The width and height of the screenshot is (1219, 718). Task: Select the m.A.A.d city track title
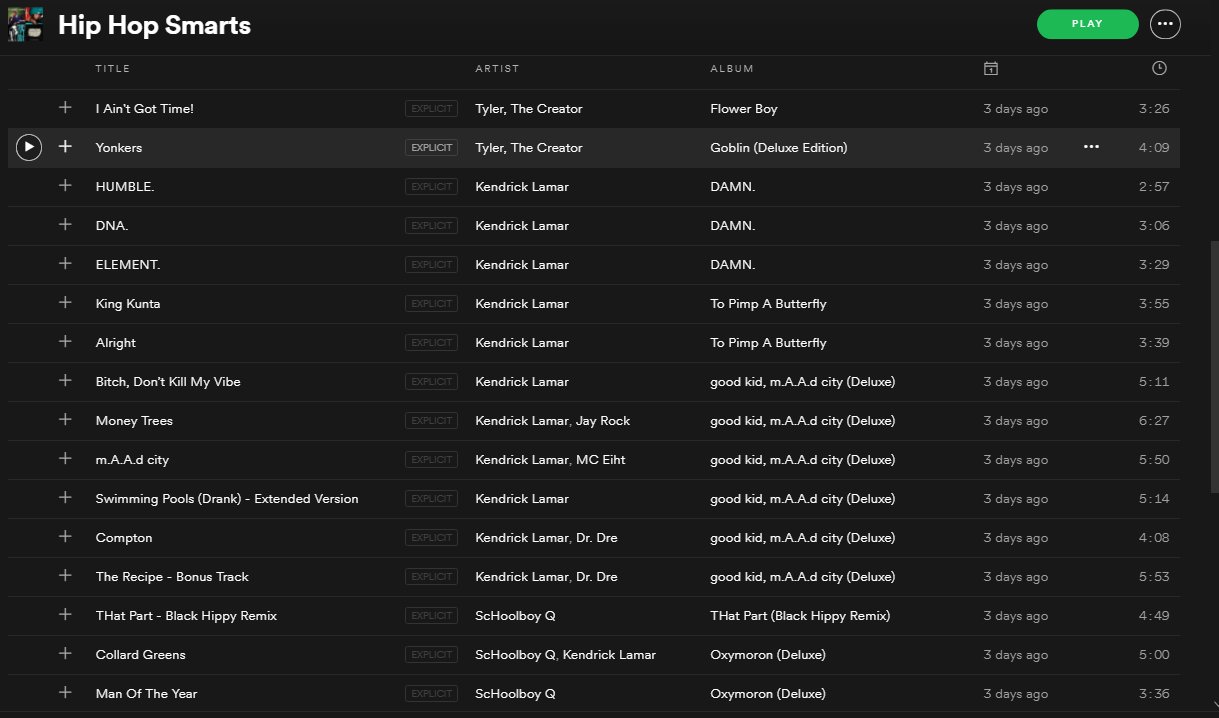(132, 460)
